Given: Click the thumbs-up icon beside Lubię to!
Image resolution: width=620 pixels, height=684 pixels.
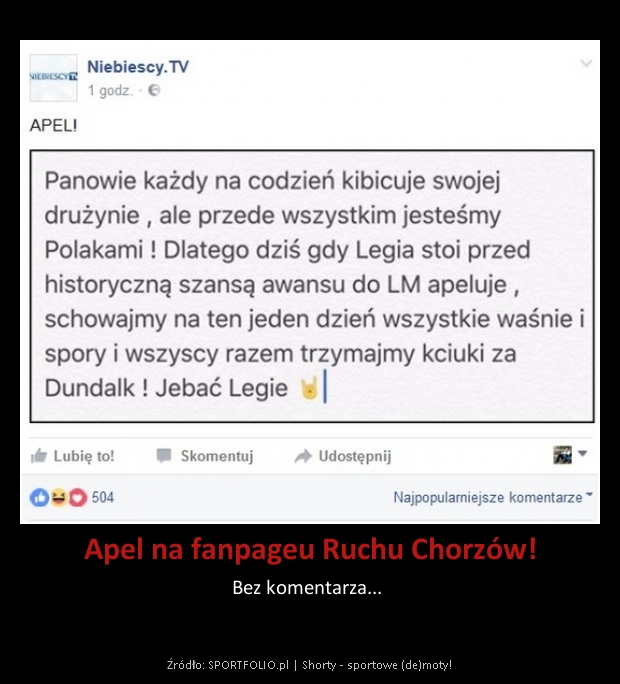Looking at the screenshot, I should pos(39,456).
